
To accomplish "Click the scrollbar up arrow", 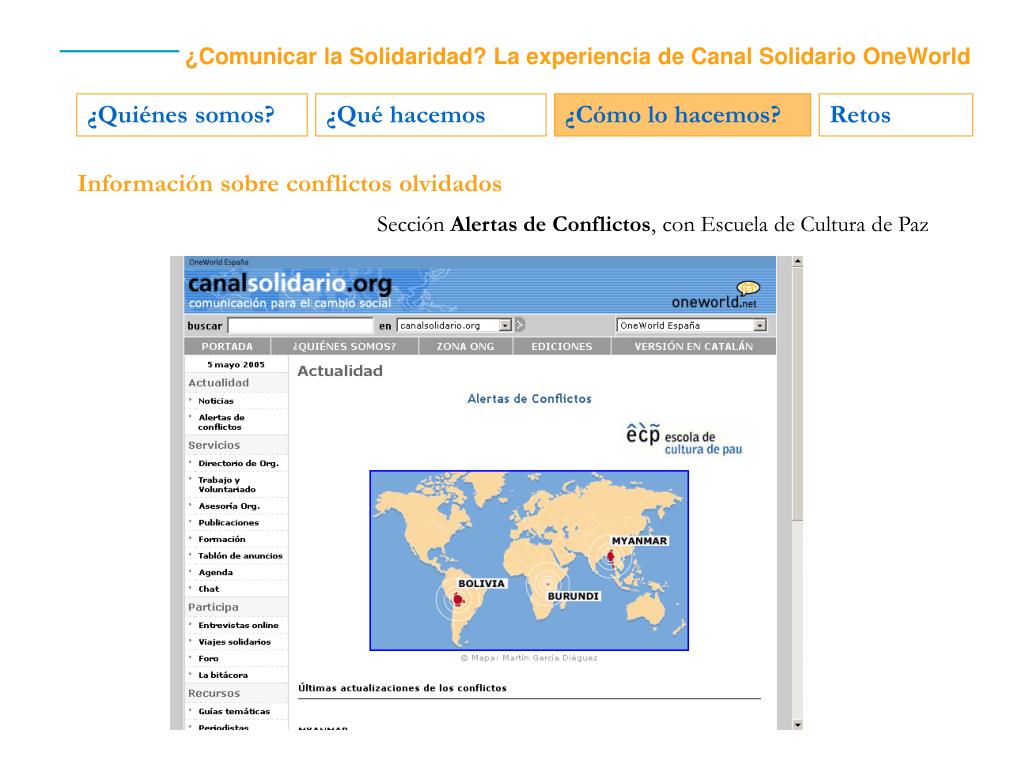I will pyautogui.click(x=797, y=261).
